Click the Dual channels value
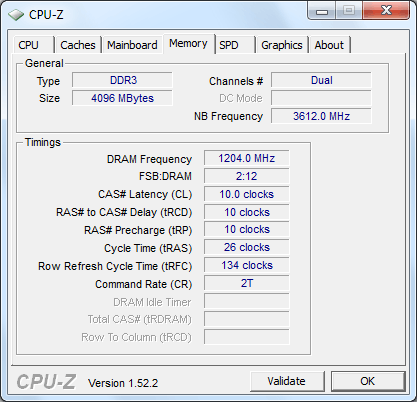This screenshot has width=417, height=402. [321, 80]
